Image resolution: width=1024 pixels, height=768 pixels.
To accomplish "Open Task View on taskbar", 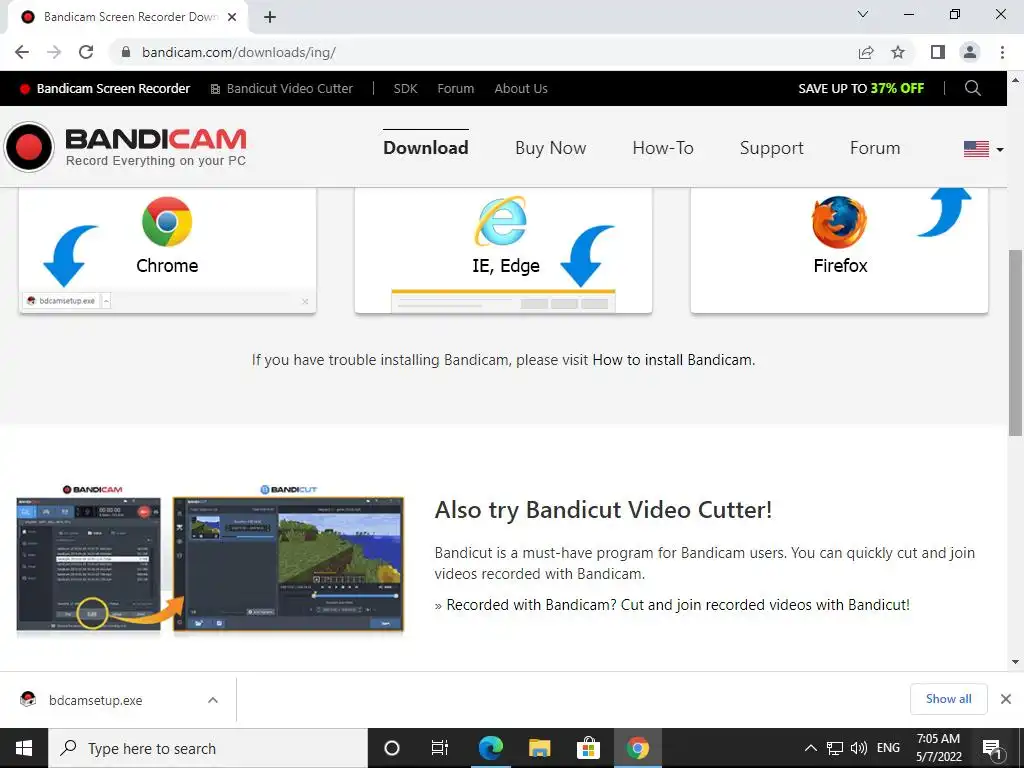I will coord(440,748).
